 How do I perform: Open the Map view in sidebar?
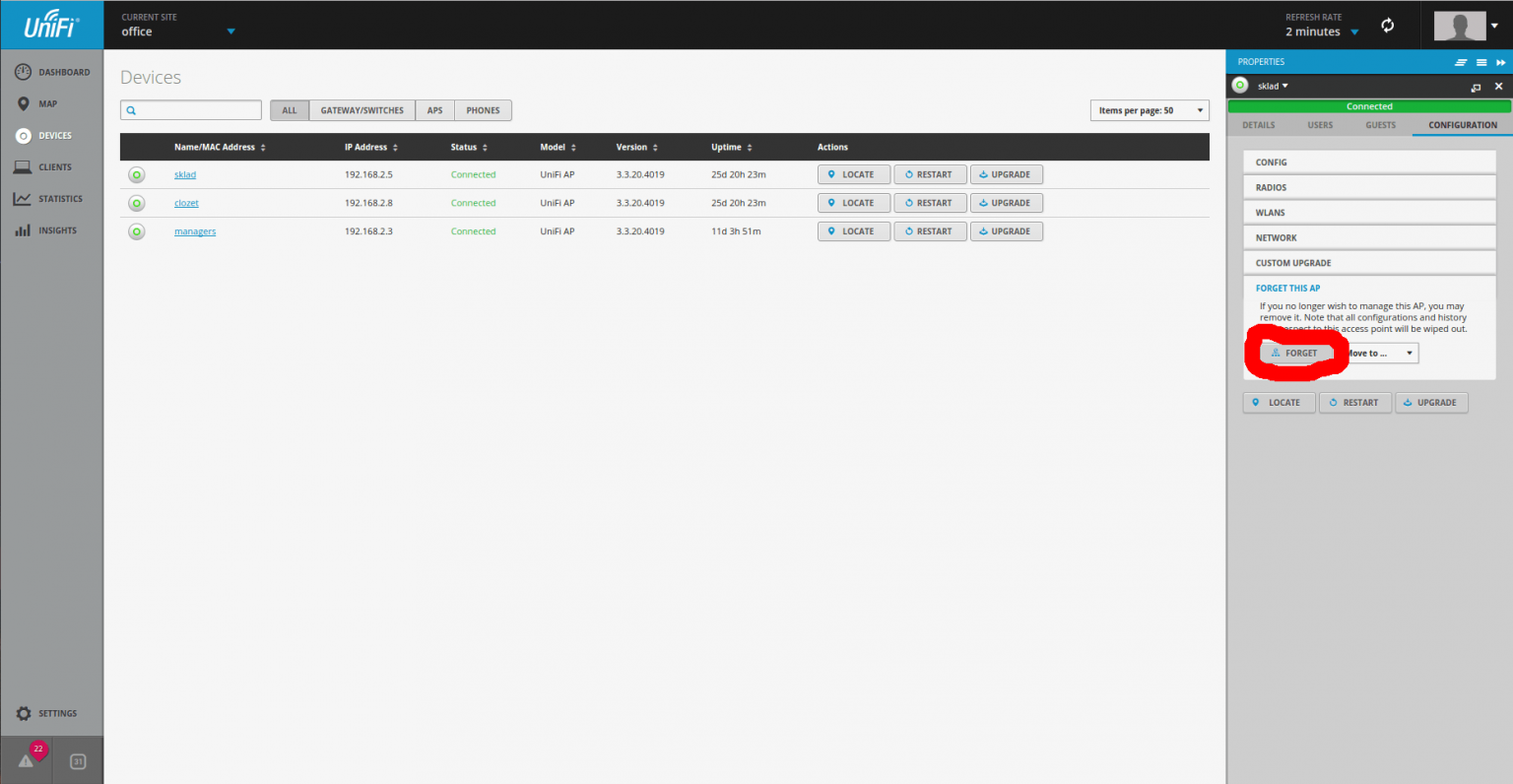(x=37, y=103)
